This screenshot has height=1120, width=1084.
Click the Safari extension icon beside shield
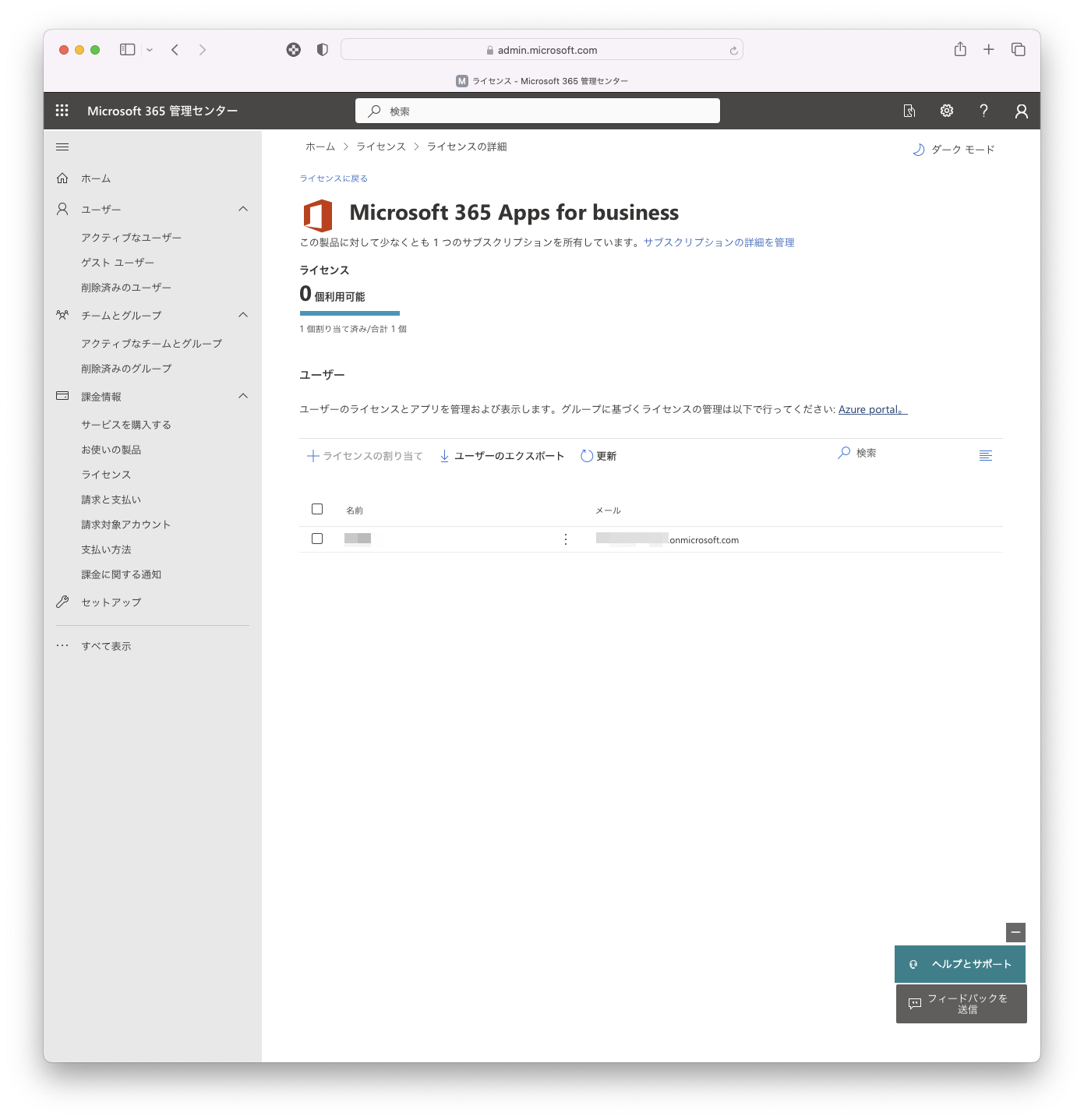click(x=294, y=50)
